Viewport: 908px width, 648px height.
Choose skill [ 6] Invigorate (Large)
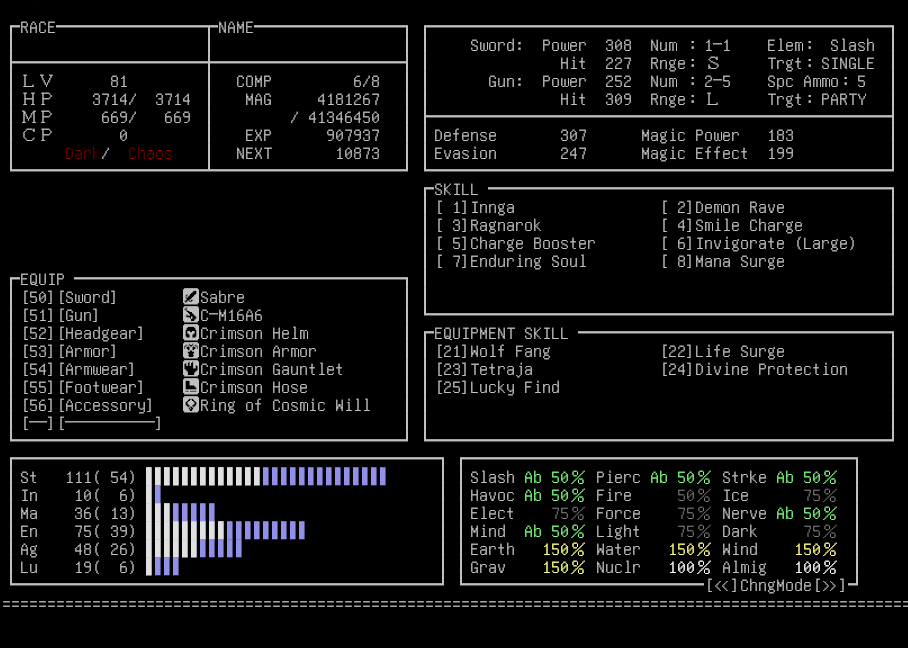[759, 243]
